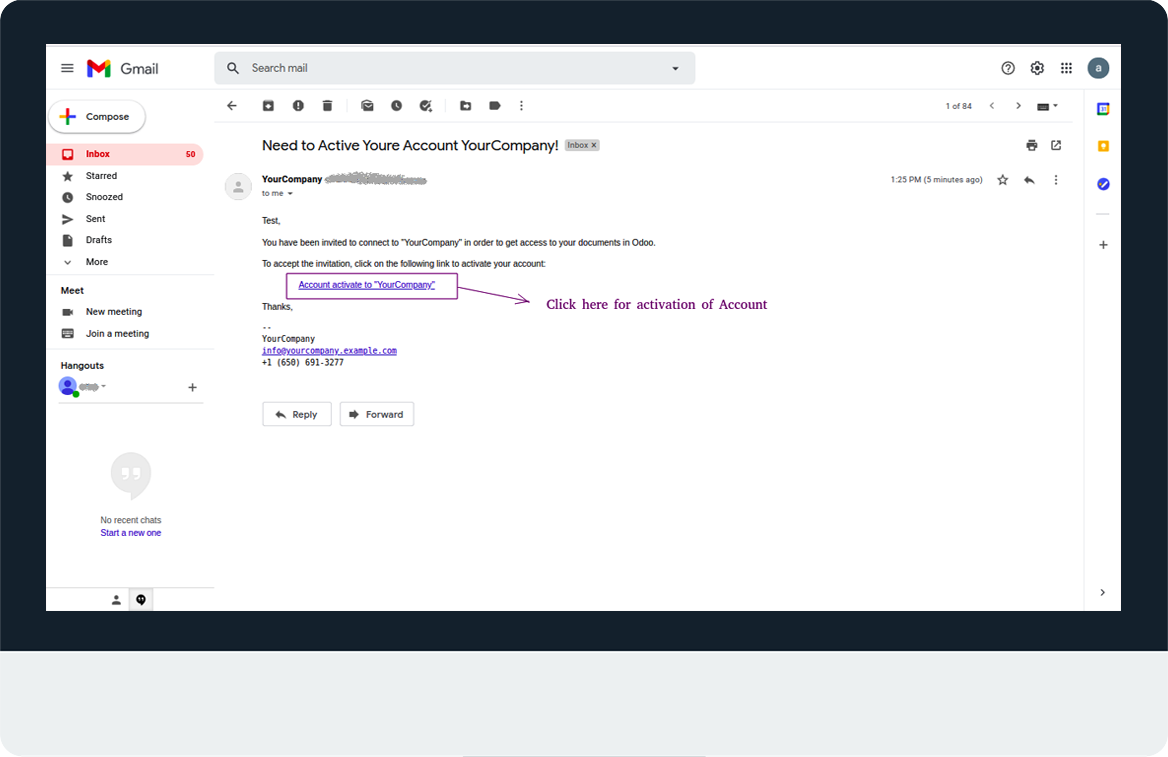Print this email

pyautogui.click(x=1032, y=145)
